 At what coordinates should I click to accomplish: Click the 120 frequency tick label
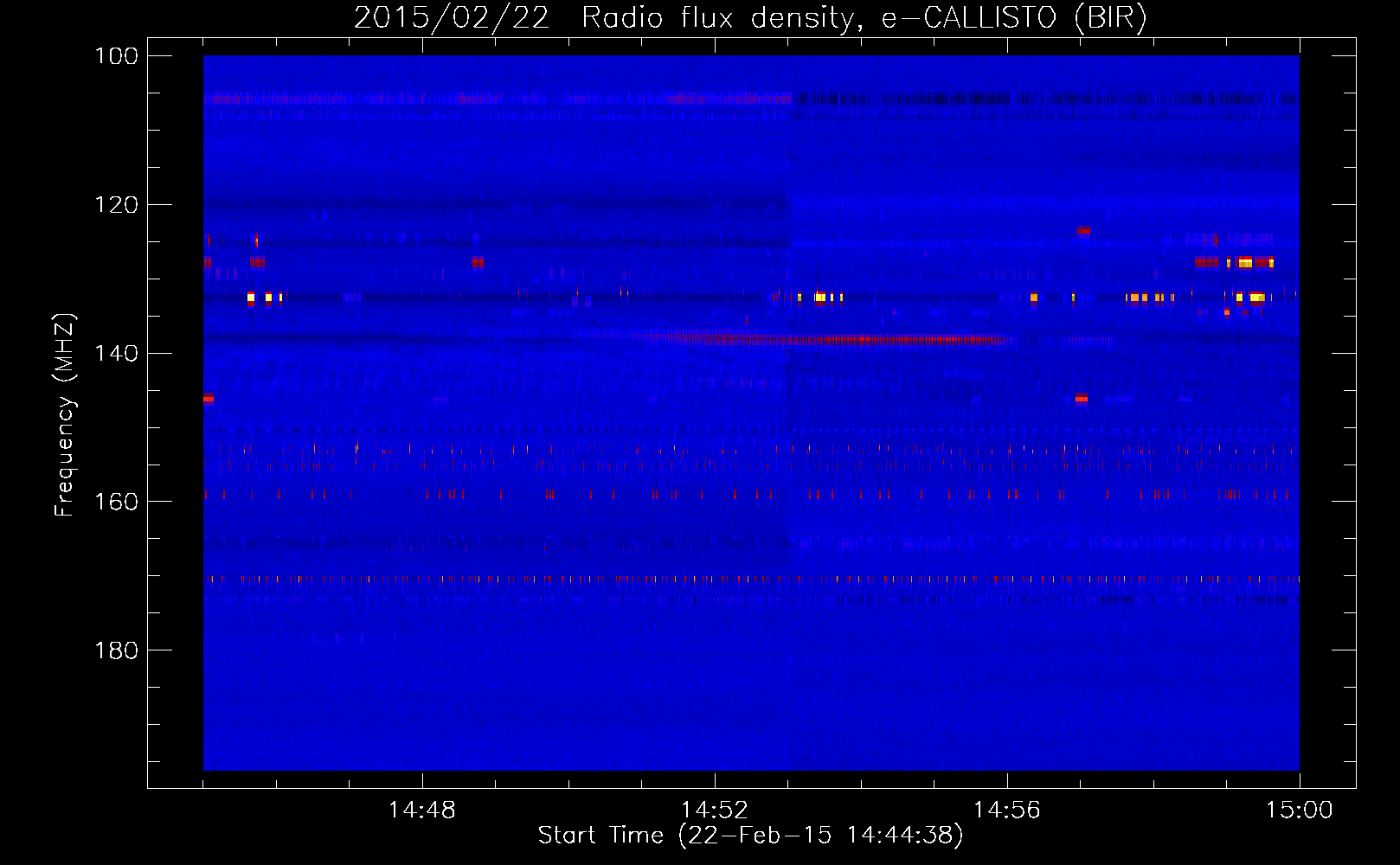(x=116, y=205)
